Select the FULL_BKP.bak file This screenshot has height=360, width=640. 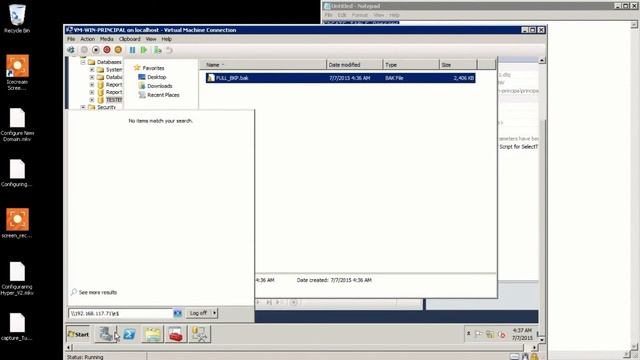click(x=340, y=78)
